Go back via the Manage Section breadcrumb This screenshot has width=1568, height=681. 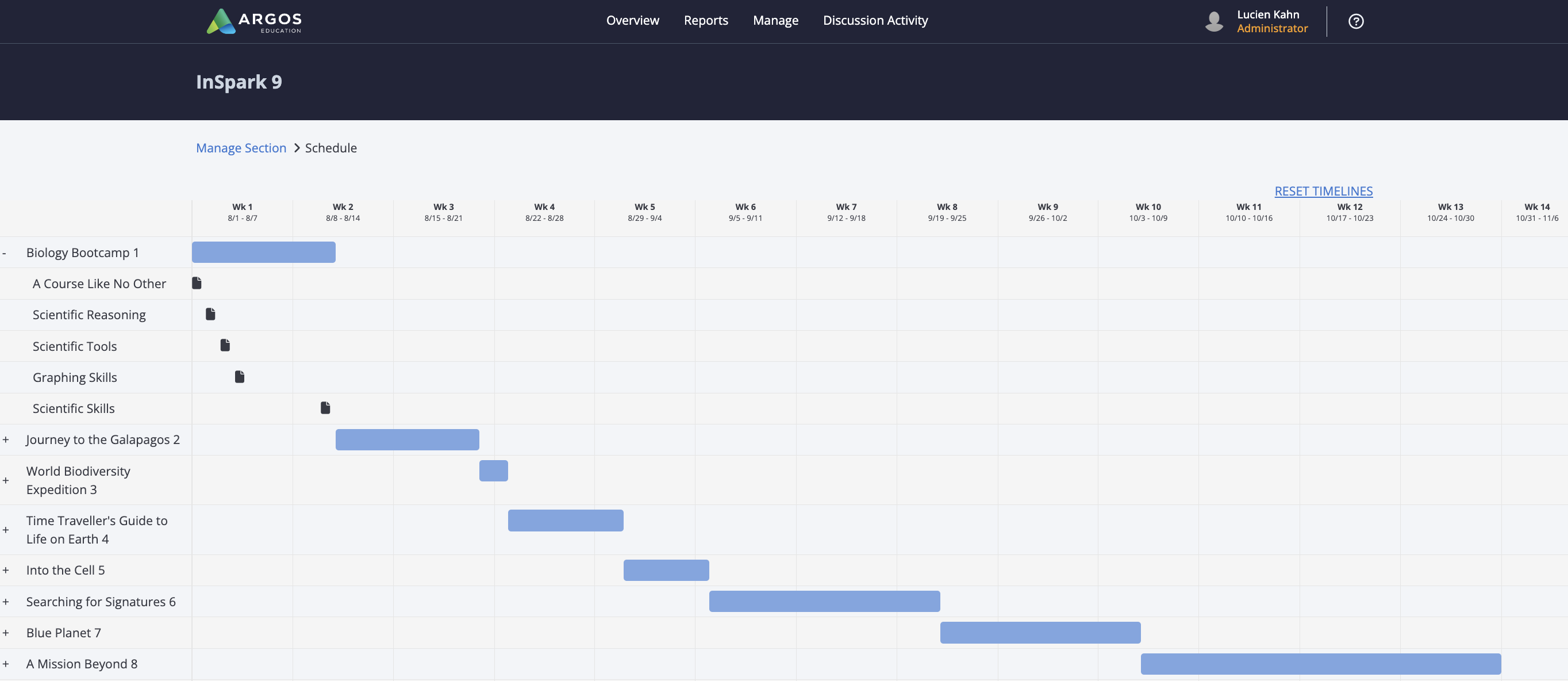[x=241, y=147]
